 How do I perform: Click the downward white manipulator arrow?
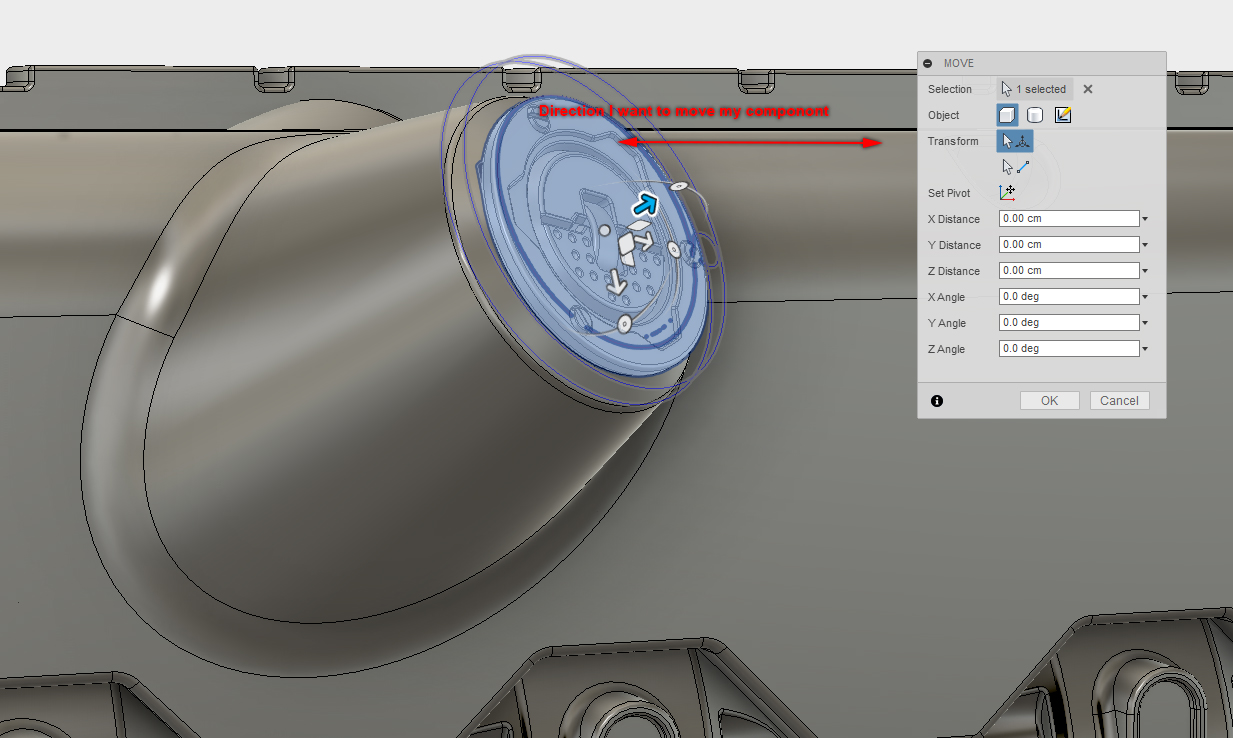click(617, 283)
